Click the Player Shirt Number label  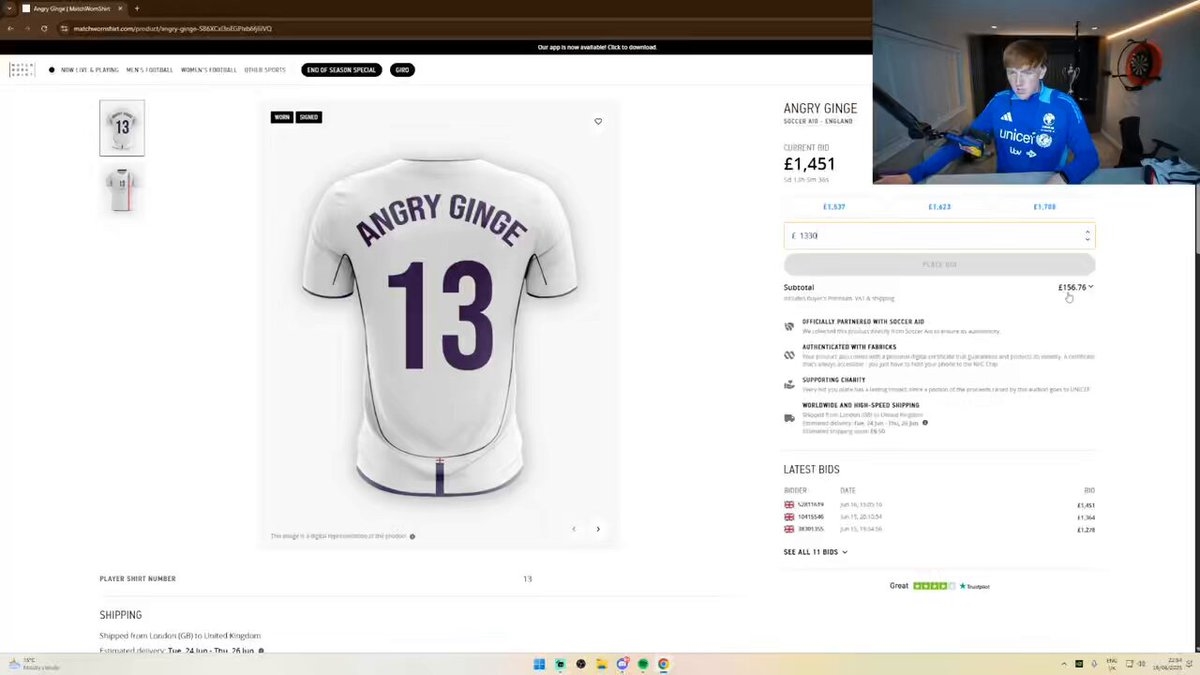(137, 579)
